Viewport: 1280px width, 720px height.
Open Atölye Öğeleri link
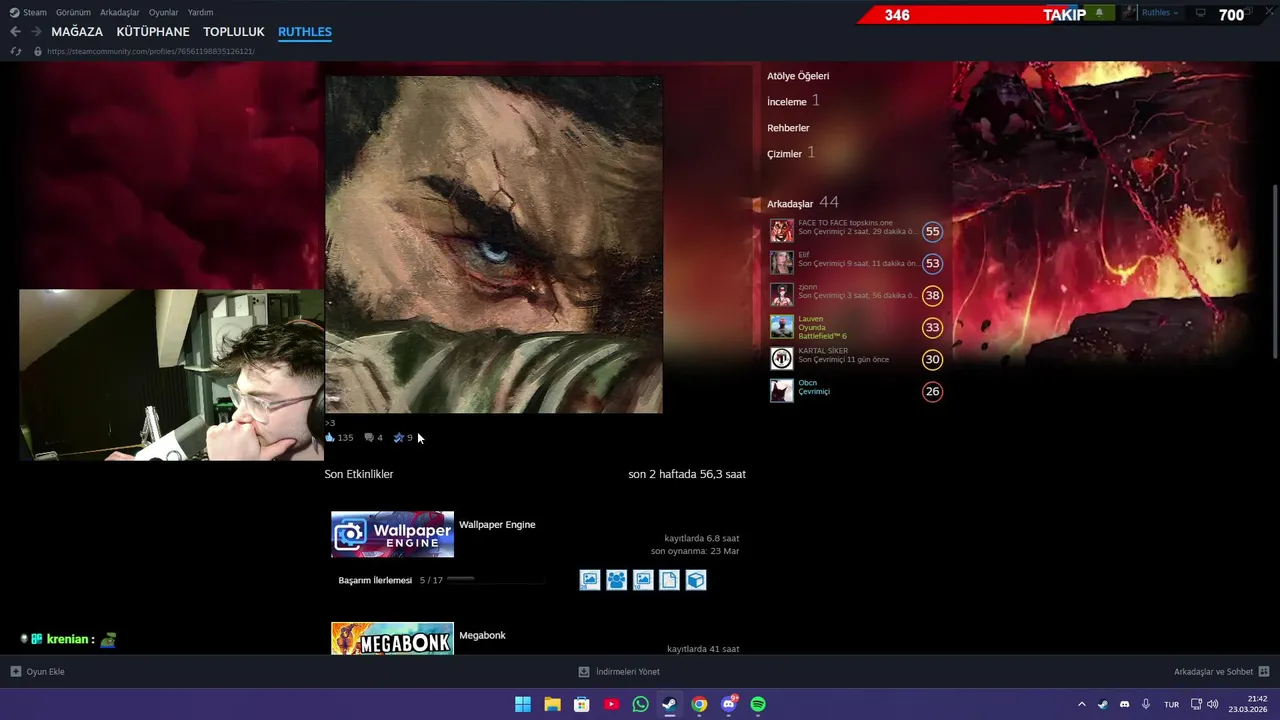pyautogui.click(x=798, y=76)
